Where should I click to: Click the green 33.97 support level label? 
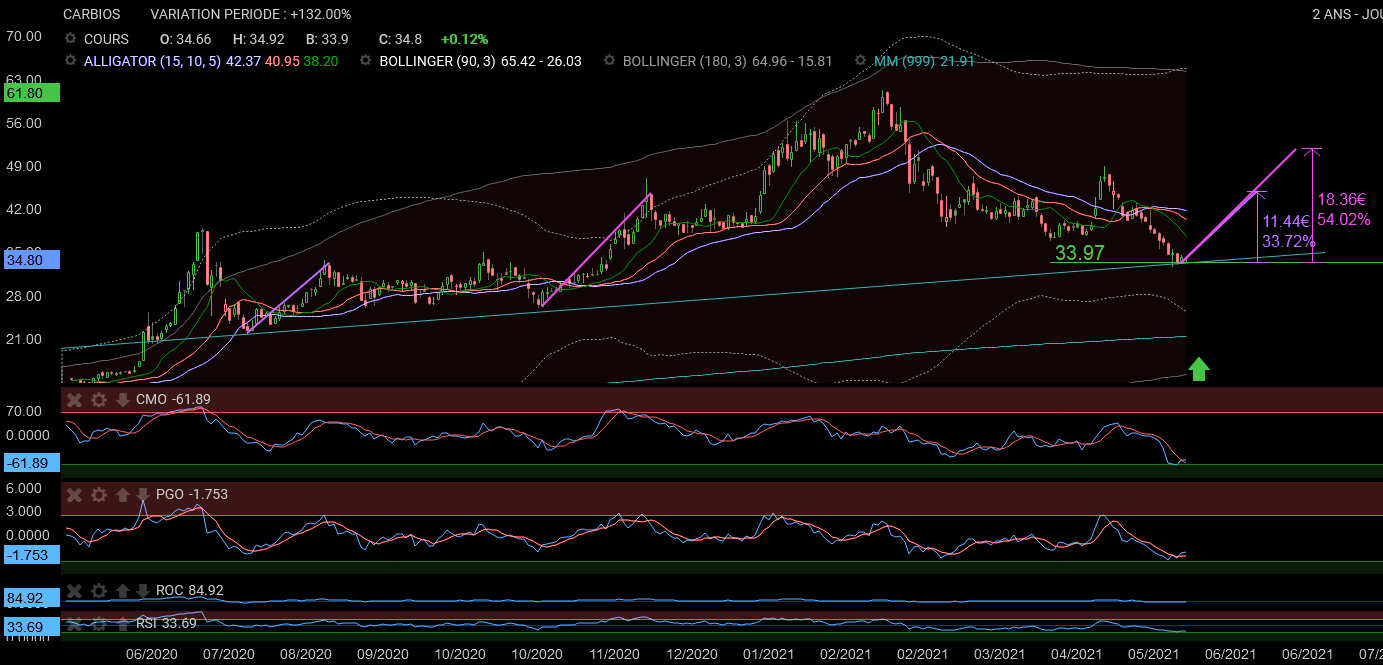pyautogui.click(x=1080, y=253)
